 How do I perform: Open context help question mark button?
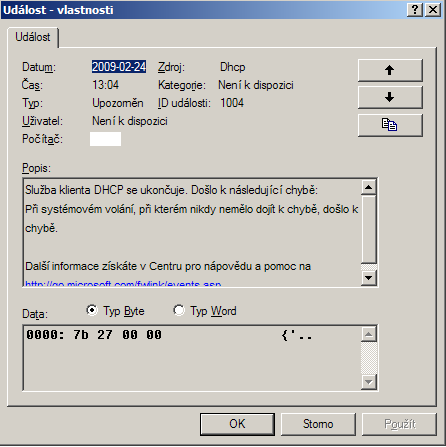coord(415,9)
